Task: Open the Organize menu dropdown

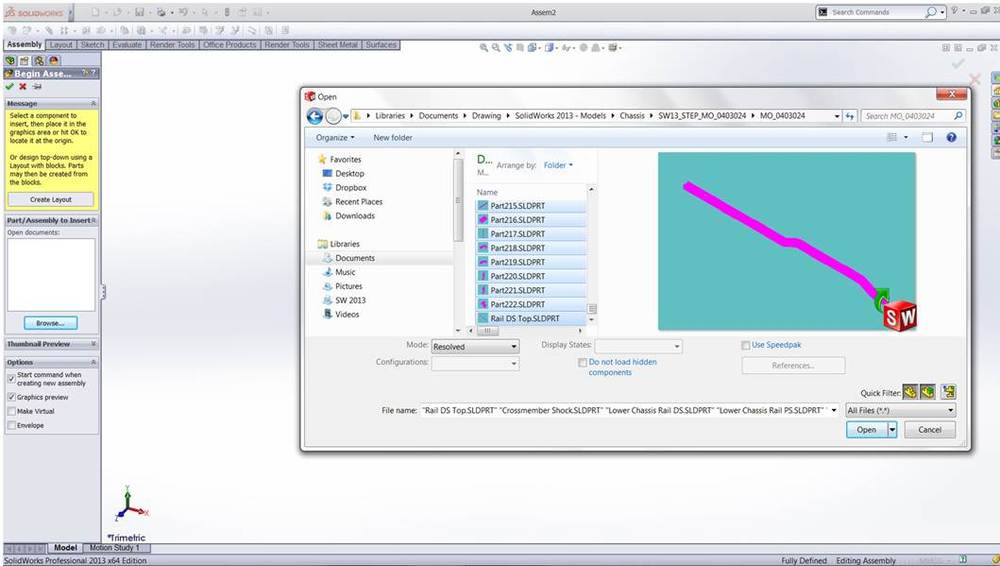Action: (334, 138)
